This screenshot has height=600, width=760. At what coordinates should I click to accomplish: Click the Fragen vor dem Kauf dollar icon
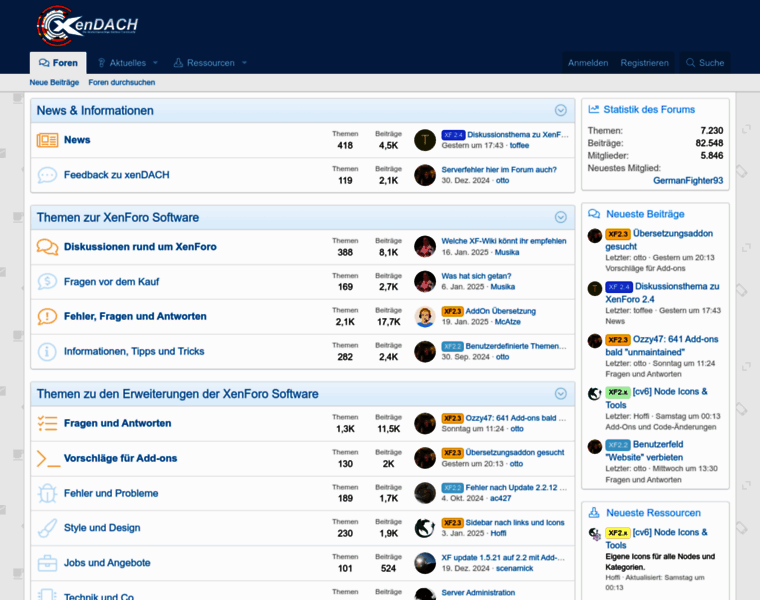tap(47, 282)
